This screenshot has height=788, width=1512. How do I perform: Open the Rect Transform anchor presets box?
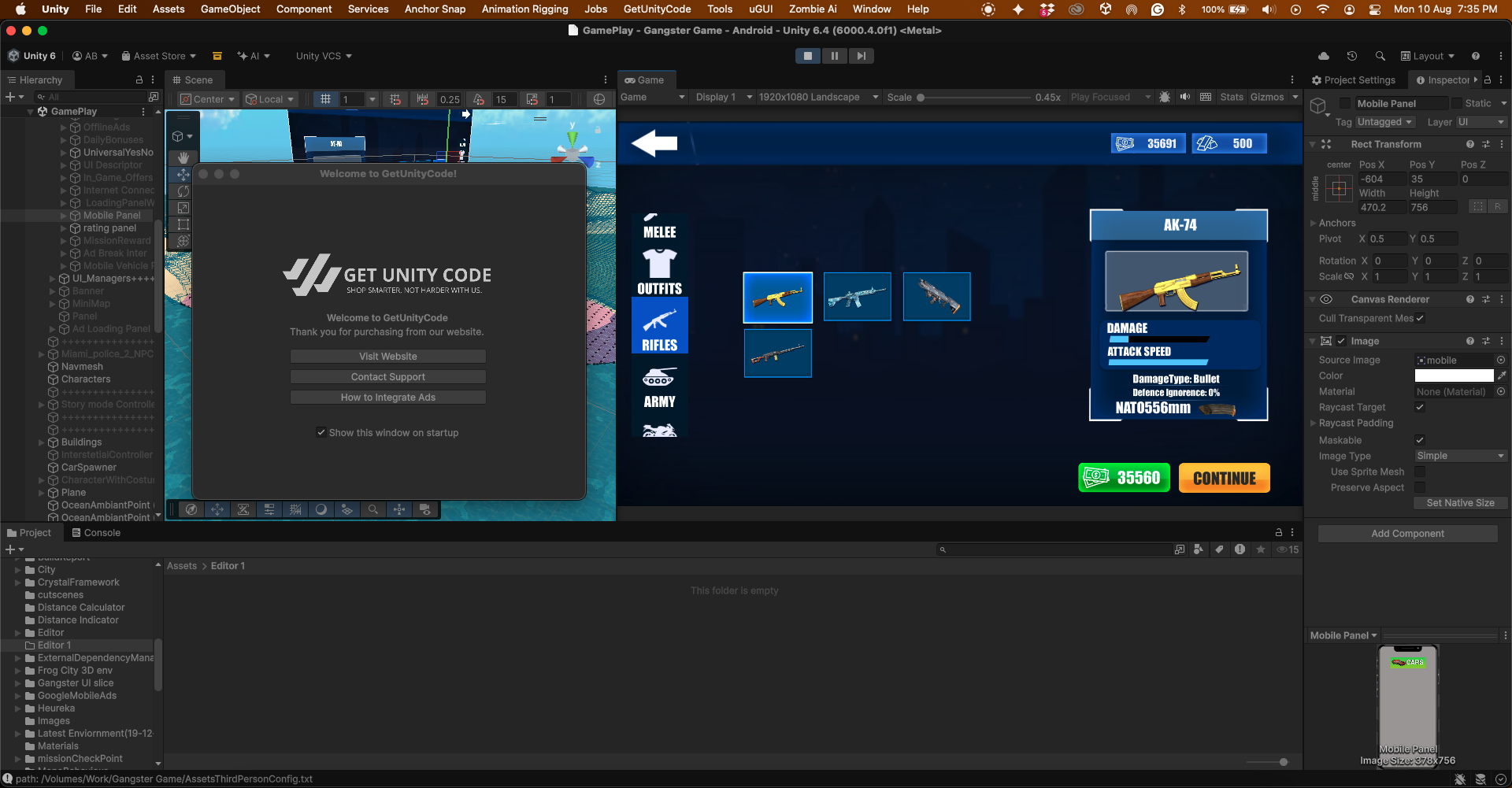tap(1339, 188)
